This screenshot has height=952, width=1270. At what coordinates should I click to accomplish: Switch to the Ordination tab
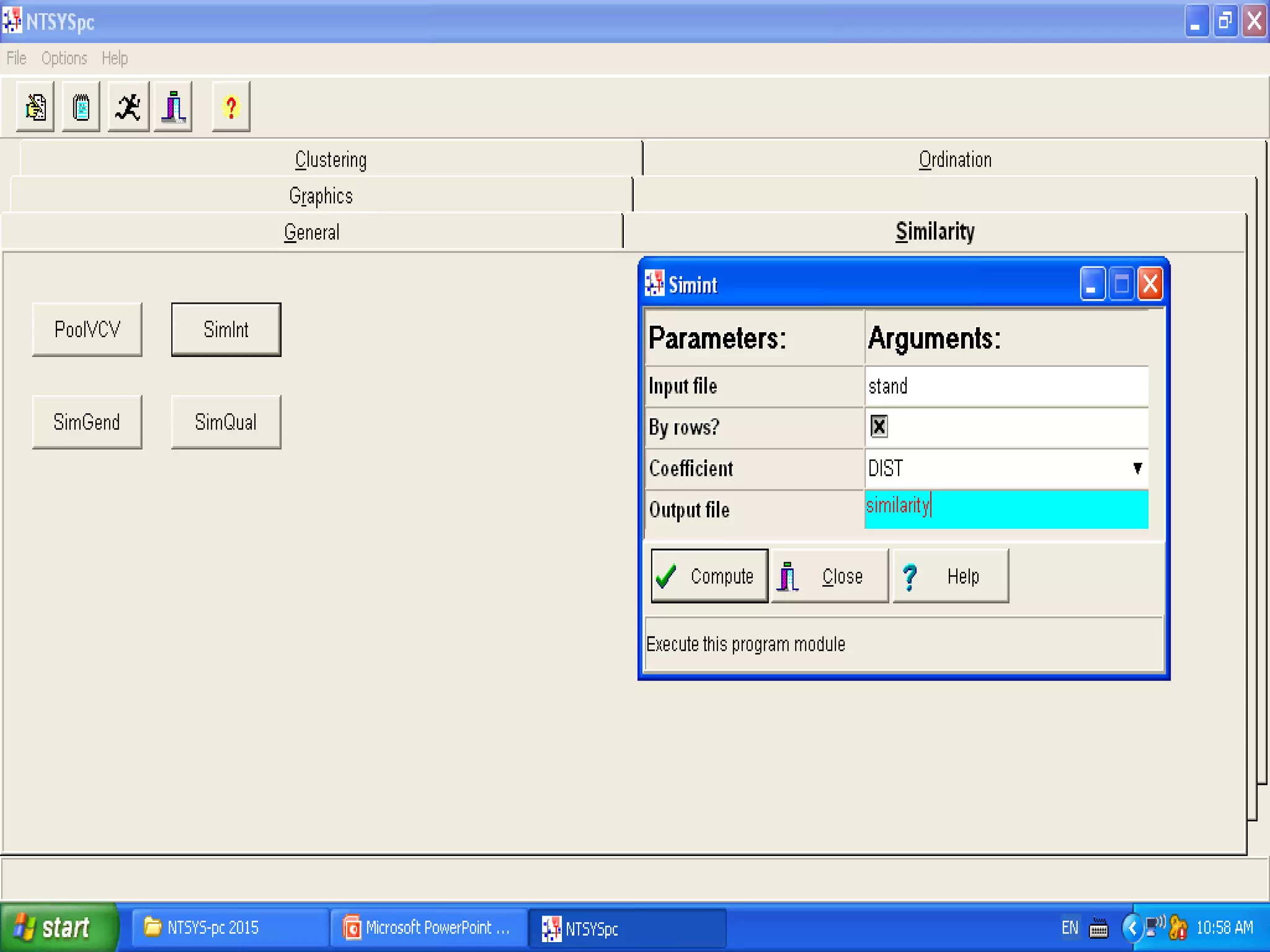(955, 160)
